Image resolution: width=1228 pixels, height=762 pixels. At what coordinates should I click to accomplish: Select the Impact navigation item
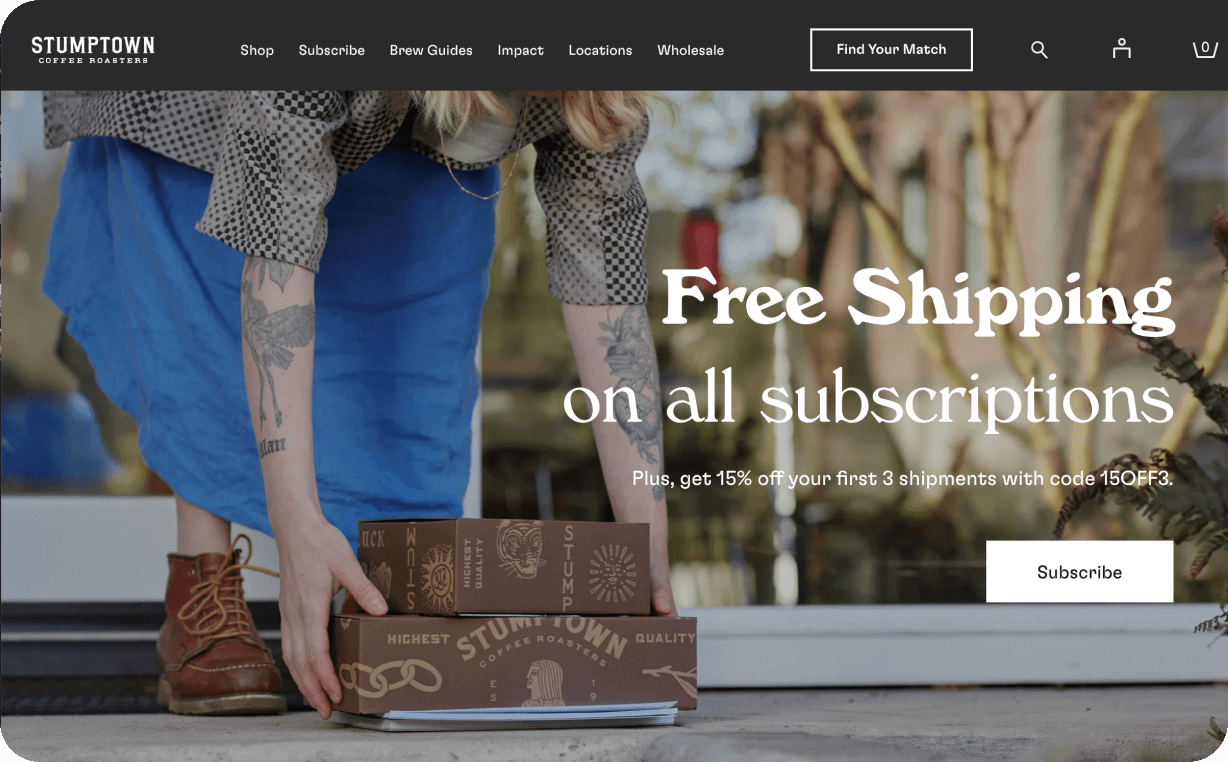pyautogui.click(x=521, y=50)
